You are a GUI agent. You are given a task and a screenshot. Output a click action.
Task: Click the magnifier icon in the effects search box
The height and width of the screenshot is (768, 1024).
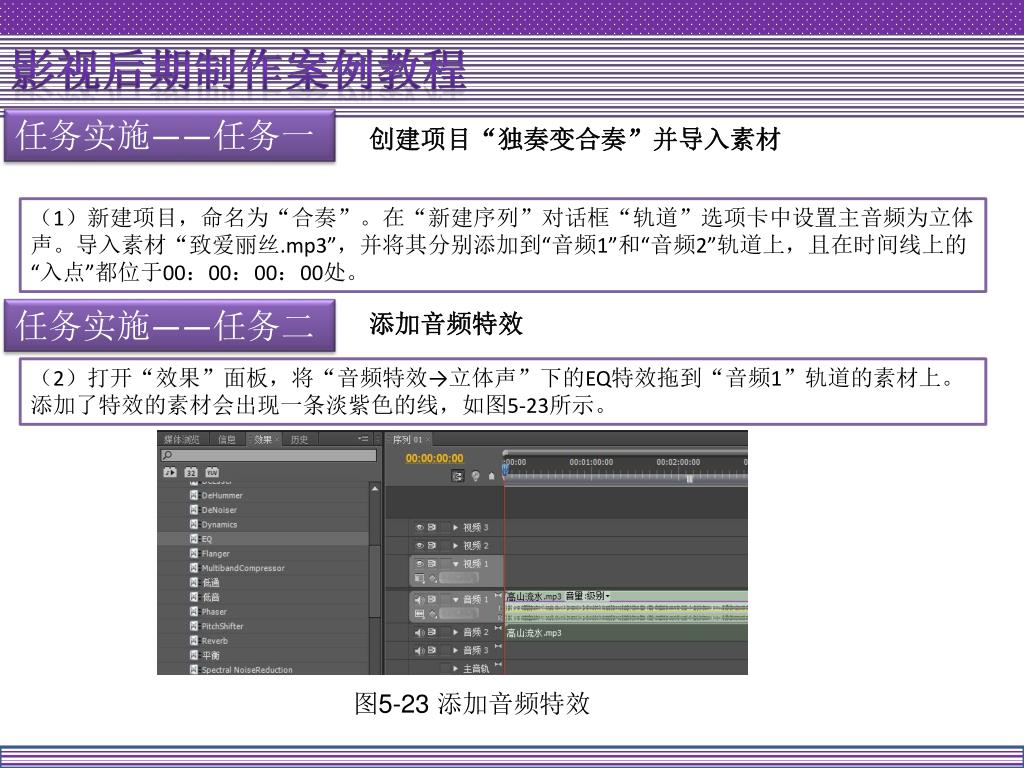(x=167, y=455)
